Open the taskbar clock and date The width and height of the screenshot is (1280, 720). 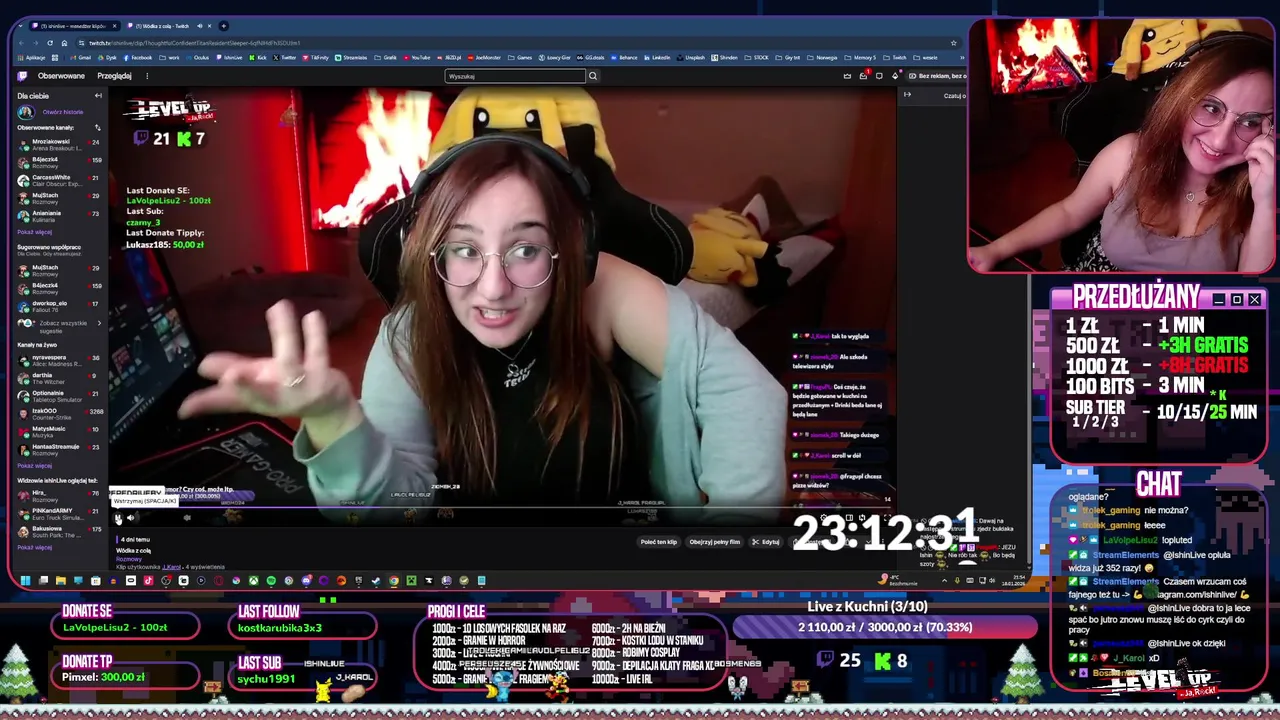pos(1013,580)
